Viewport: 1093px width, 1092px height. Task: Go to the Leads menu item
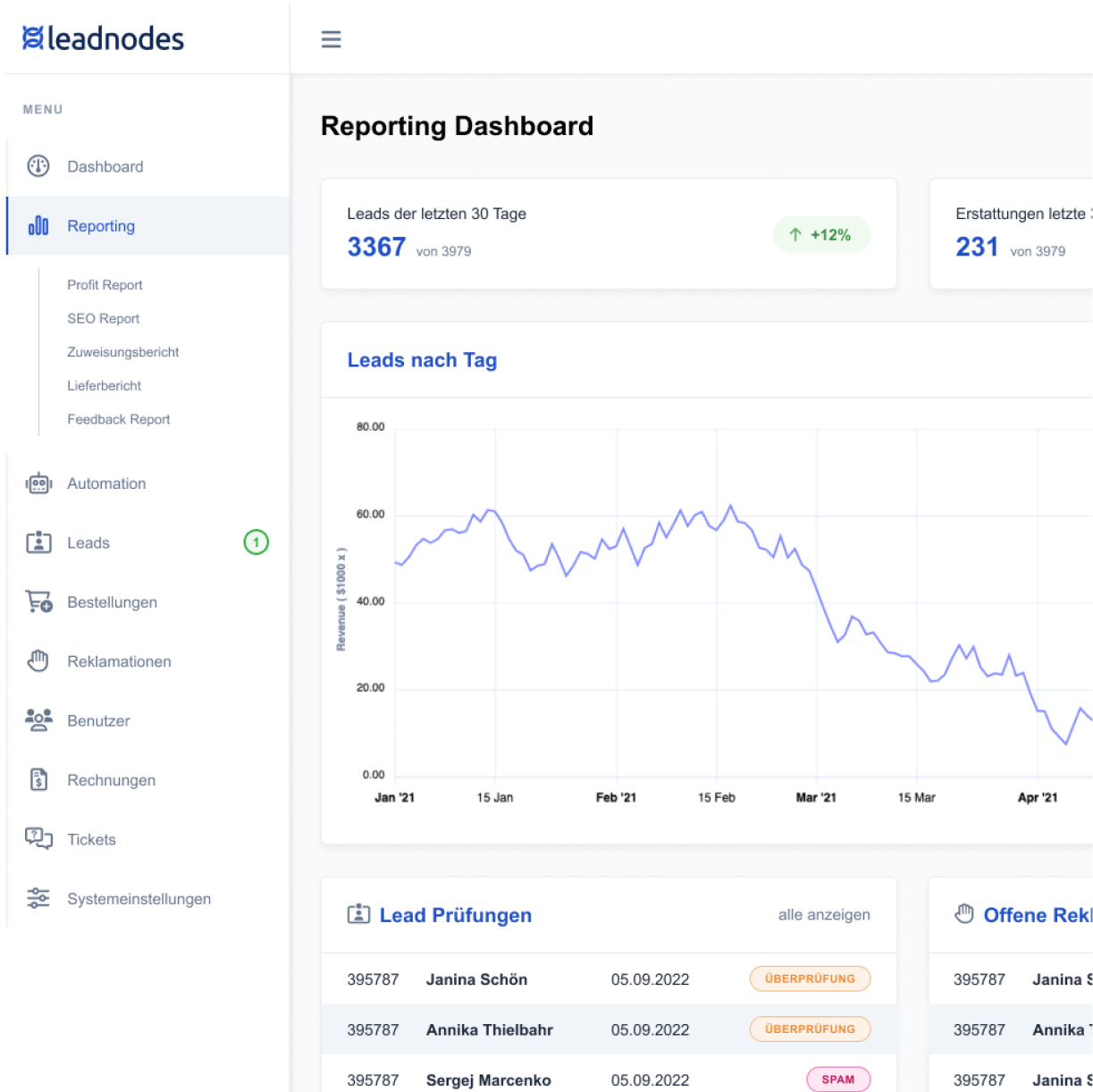pyautogui.click(x=148, y=542)
